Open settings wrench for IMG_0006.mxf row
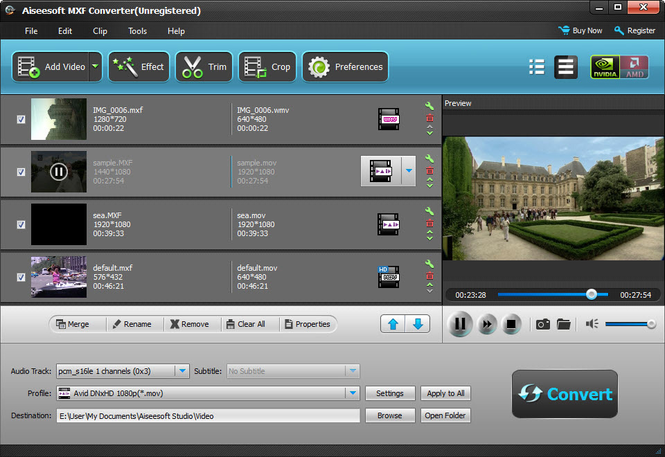This screenshot has width=665, height=457. click(x=429, y=106)
